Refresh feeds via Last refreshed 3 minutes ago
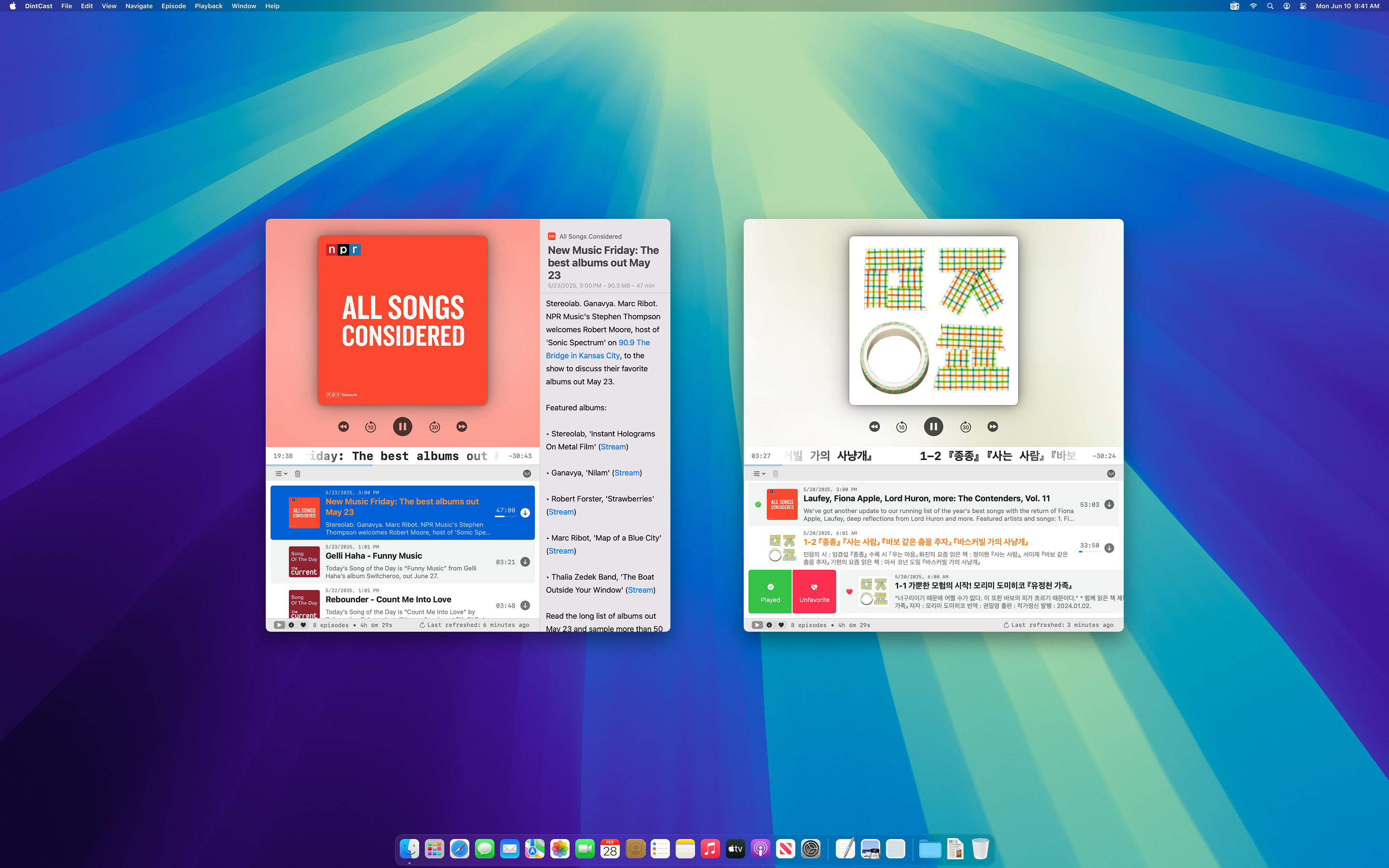Screen dimensions: 1389x868 tap(1059, 625)
